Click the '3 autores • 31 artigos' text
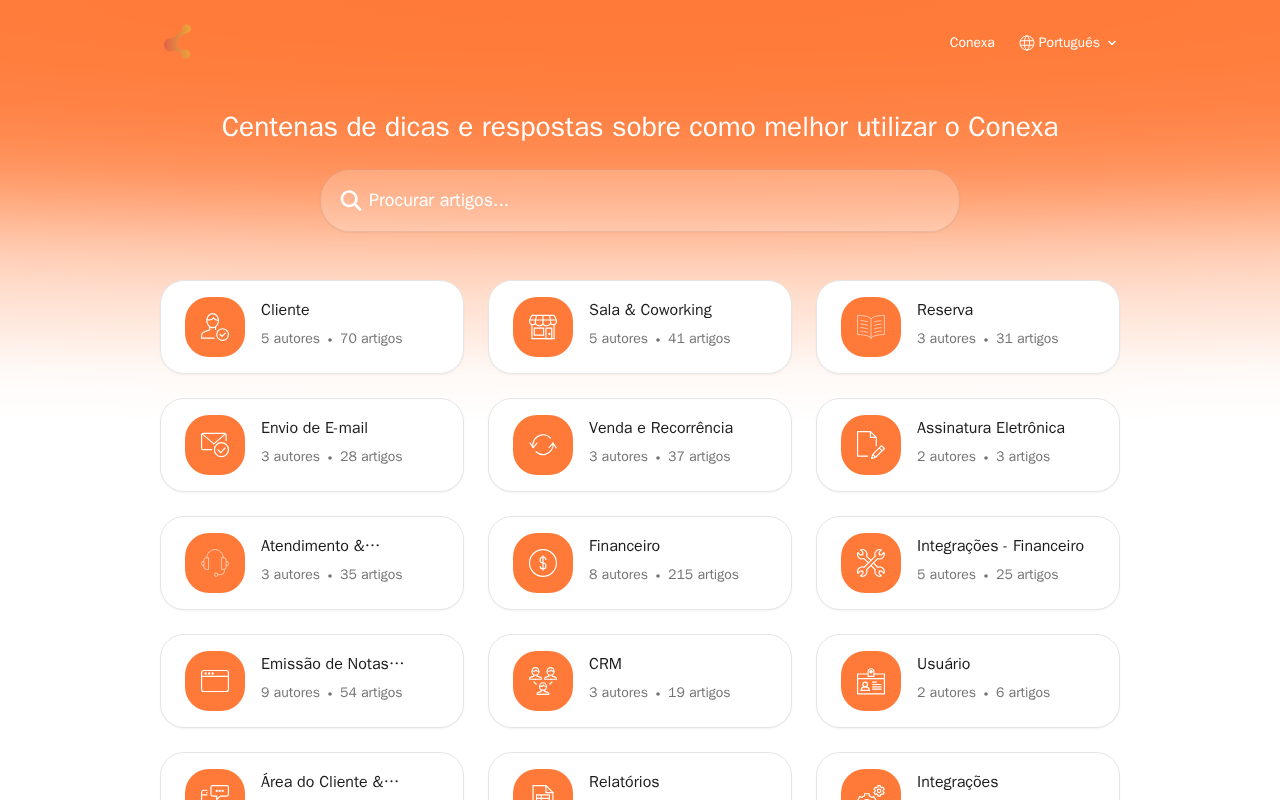 coord(987,339)
